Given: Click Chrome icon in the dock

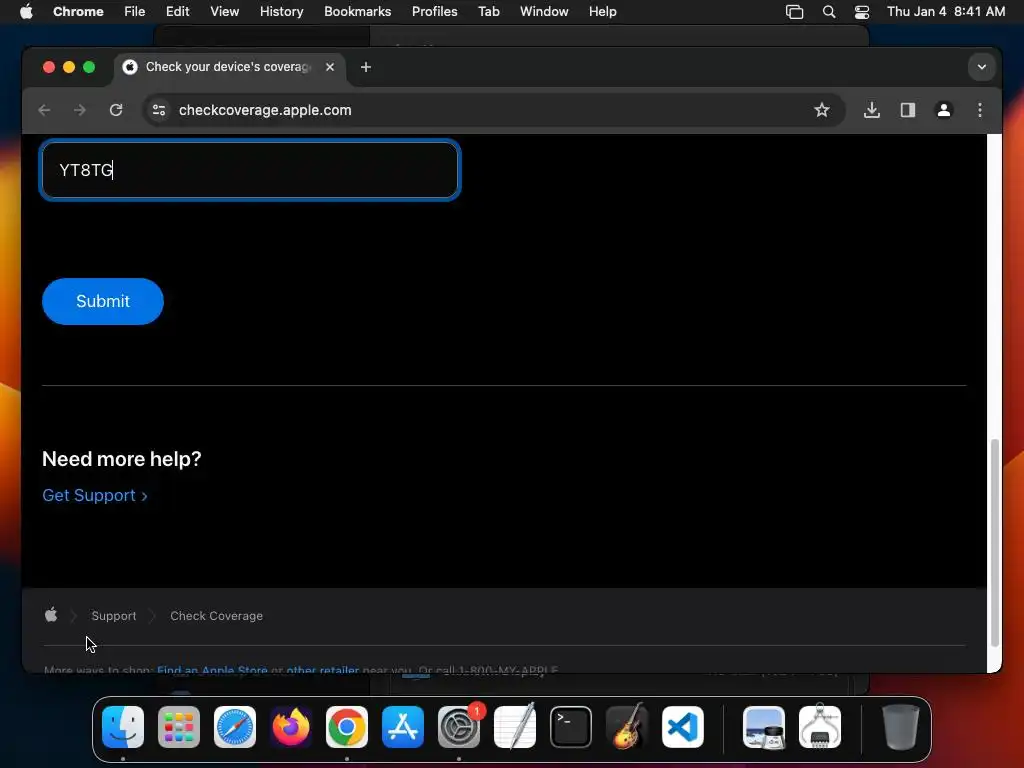Looking at the screenshot, I should click(347, 726).
